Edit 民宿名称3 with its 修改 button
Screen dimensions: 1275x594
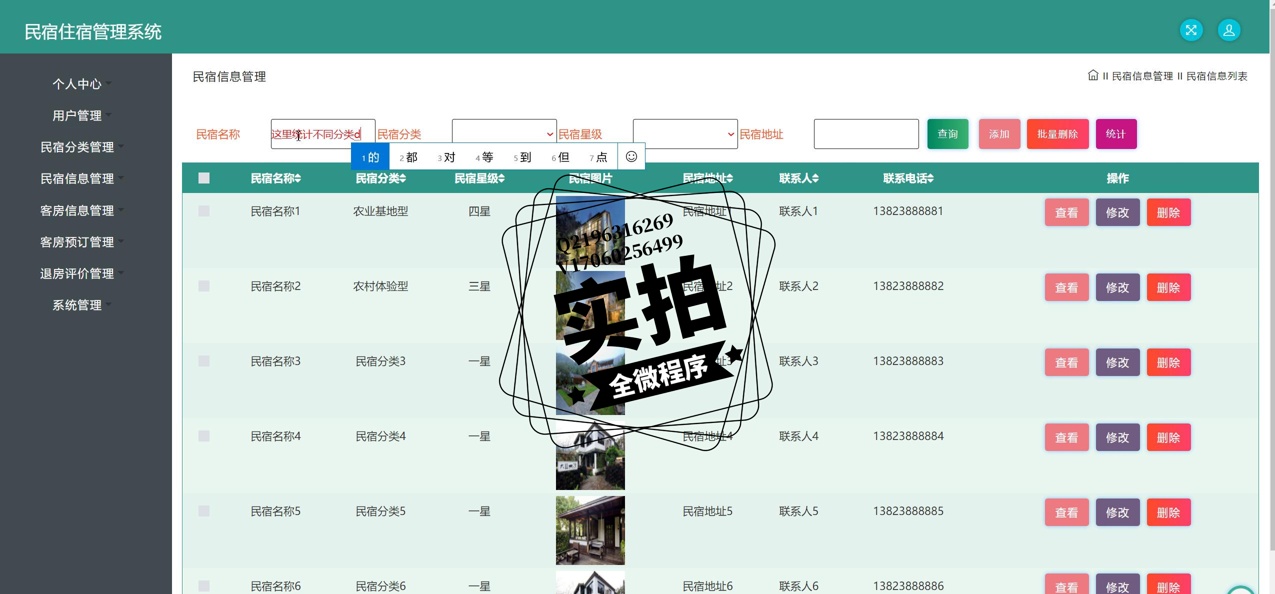point(1118,362)
